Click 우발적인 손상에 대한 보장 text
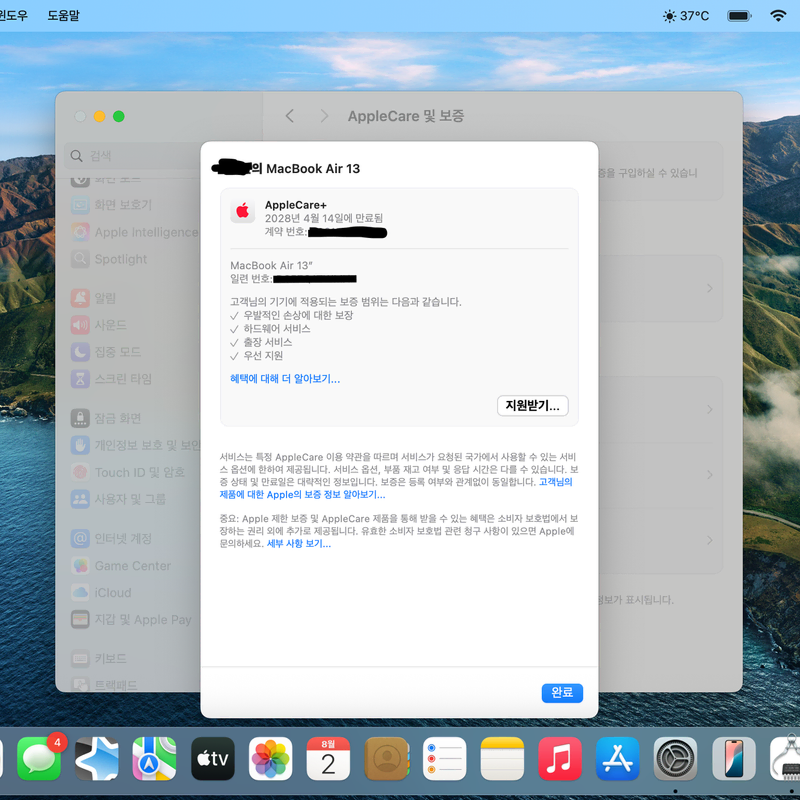This screenshot has width=800, height=800. [x=298, y=315]
